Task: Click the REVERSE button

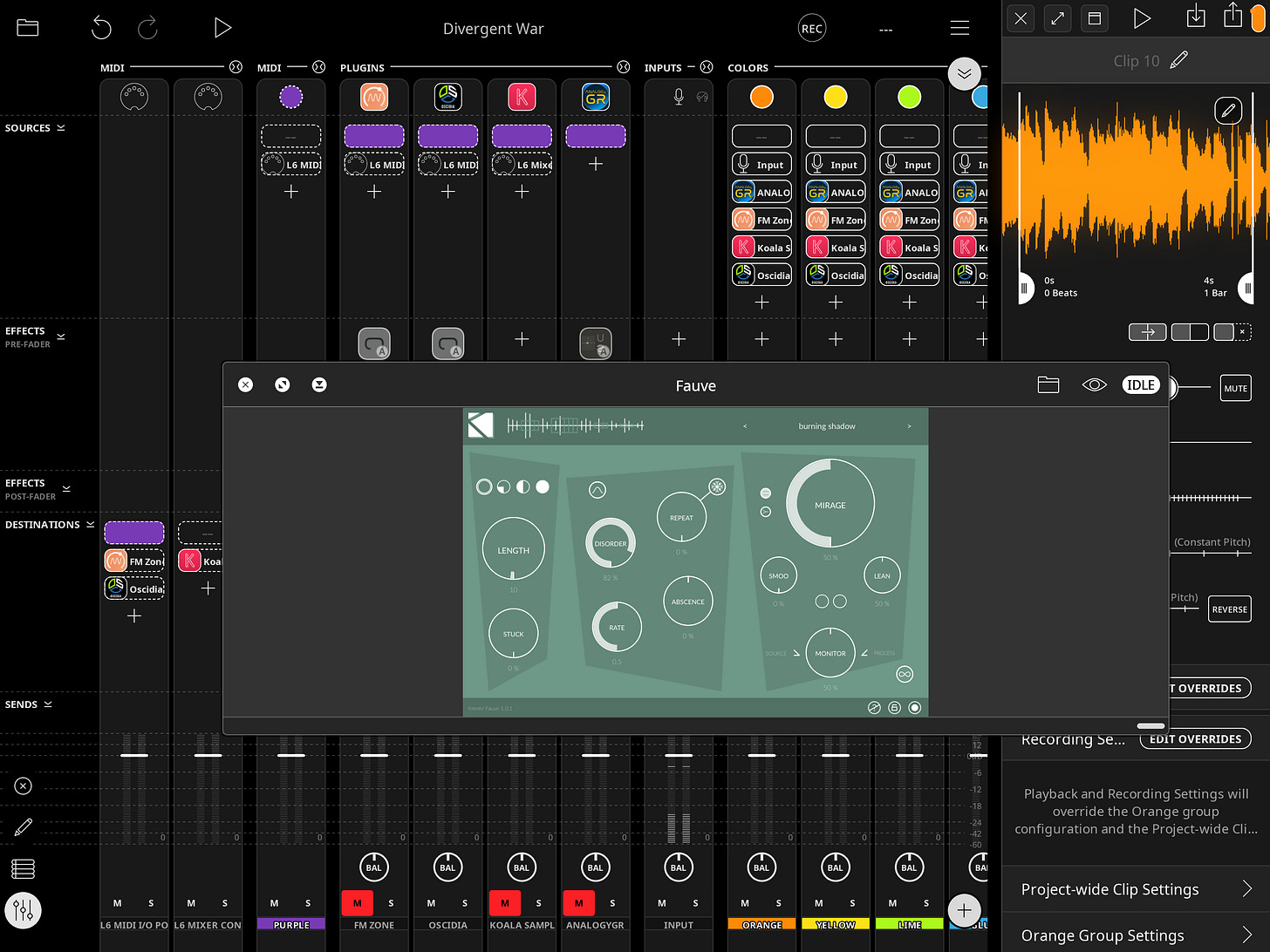Action: click(1229, 609)
